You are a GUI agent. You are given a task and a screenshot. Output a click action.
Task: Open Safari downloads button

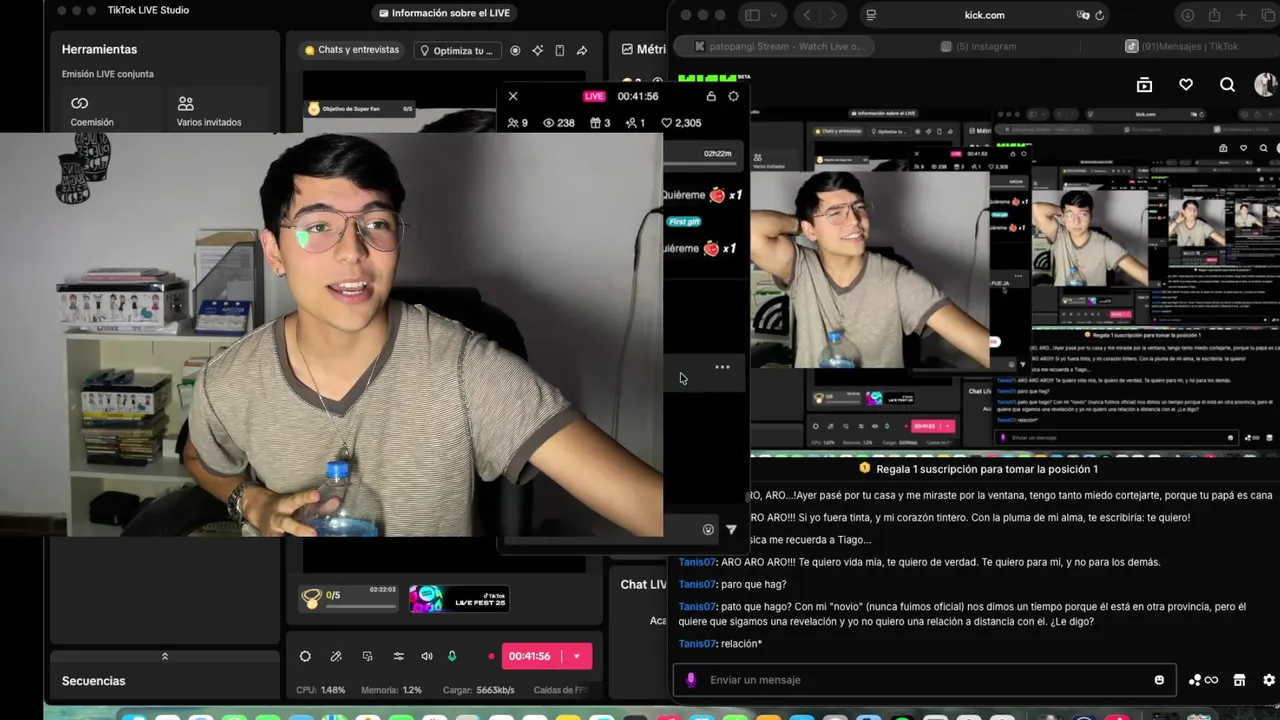click(x=1188, y=15)
